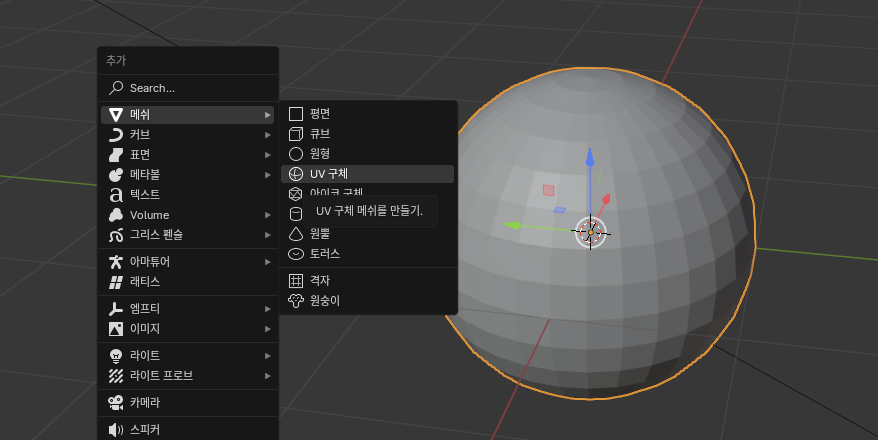The image size is (878, 440).
Task: Click the 토러스 torus icon
Action: pos(296,254)
